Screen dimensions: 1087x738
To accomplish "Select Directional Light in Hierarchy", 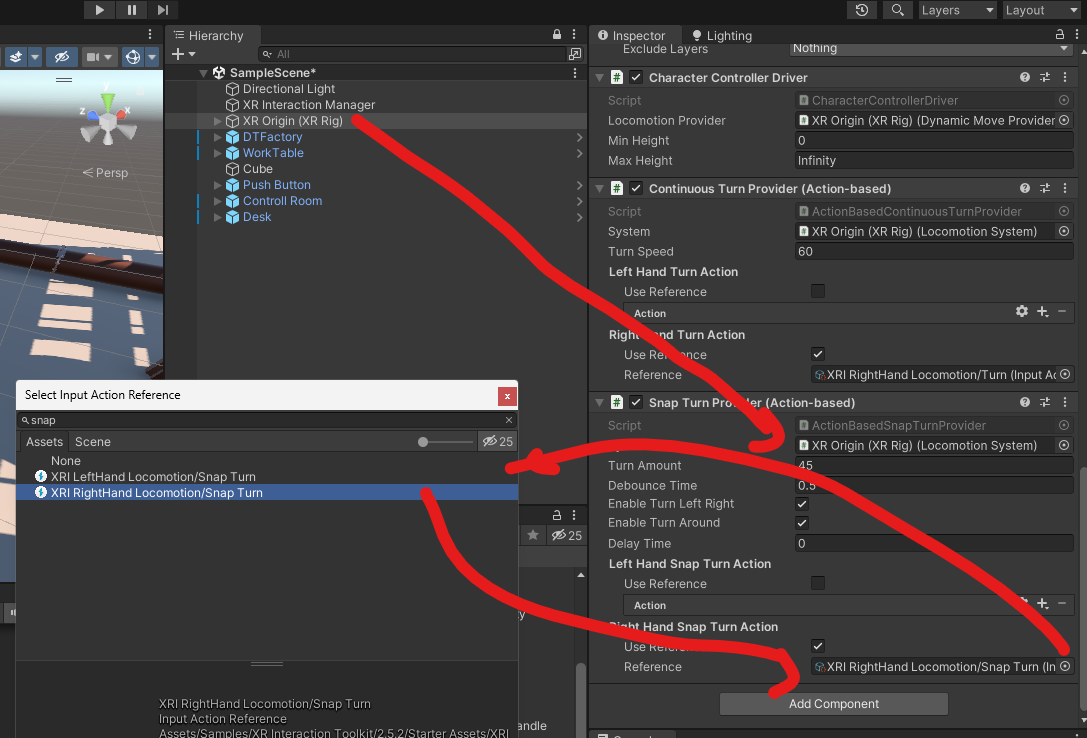I will pos(288,89).
